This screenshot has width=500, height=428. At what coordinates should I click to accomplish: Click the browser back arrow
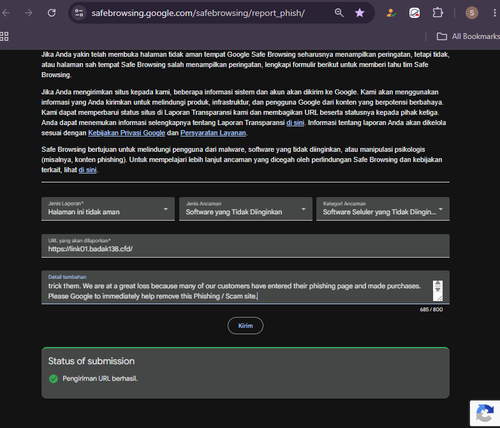pyautogui.click(x=6, y=13)
